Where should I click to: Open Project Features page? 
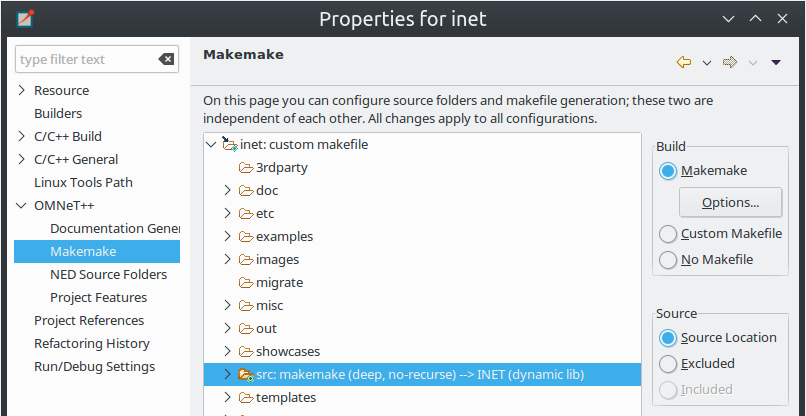(99, 298)
